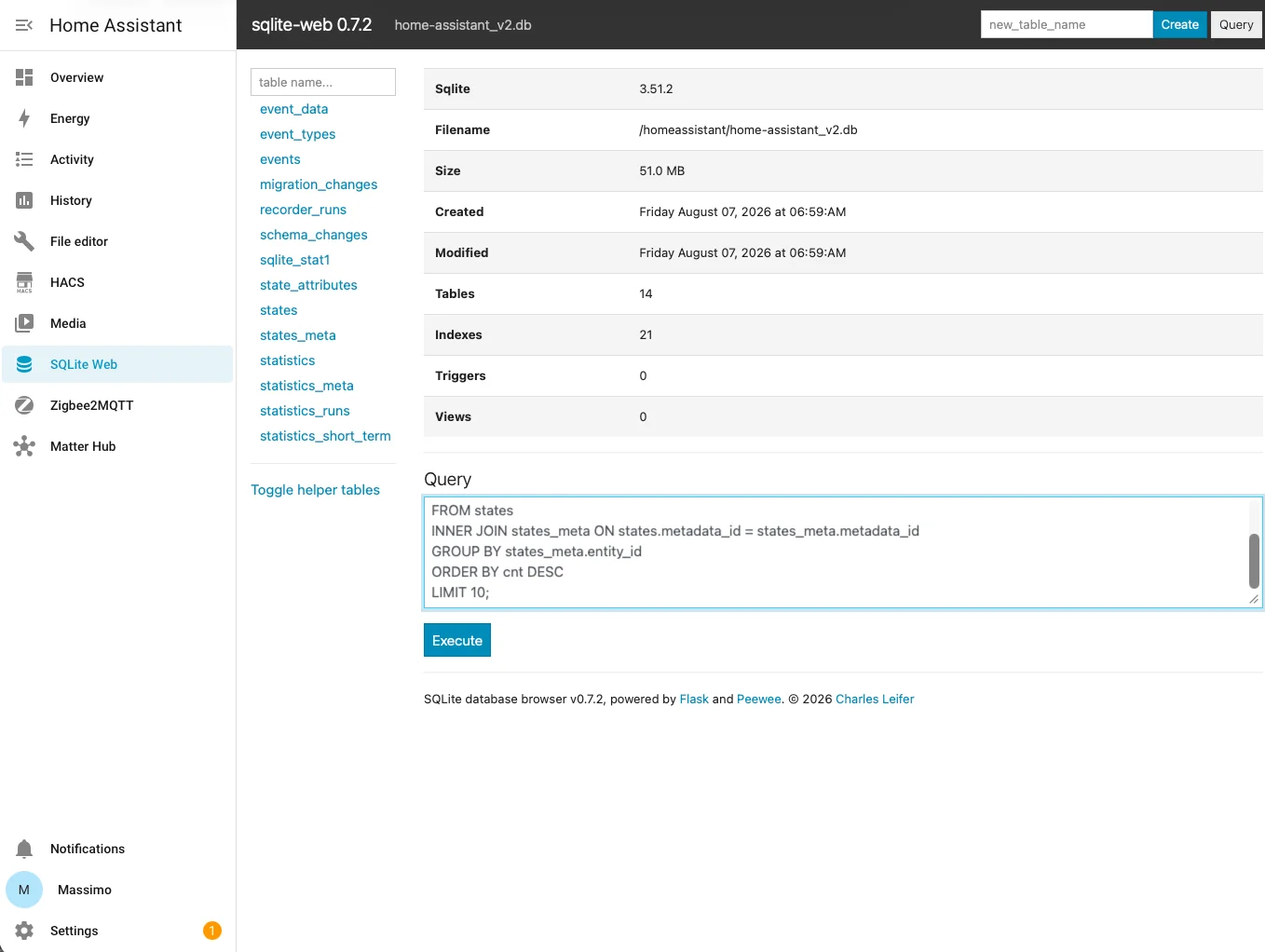The image size is (1265, 952).
Task: Click the Sqlite version 3.51.2 value
Action: pyautogui.click(x=656, y=88)
